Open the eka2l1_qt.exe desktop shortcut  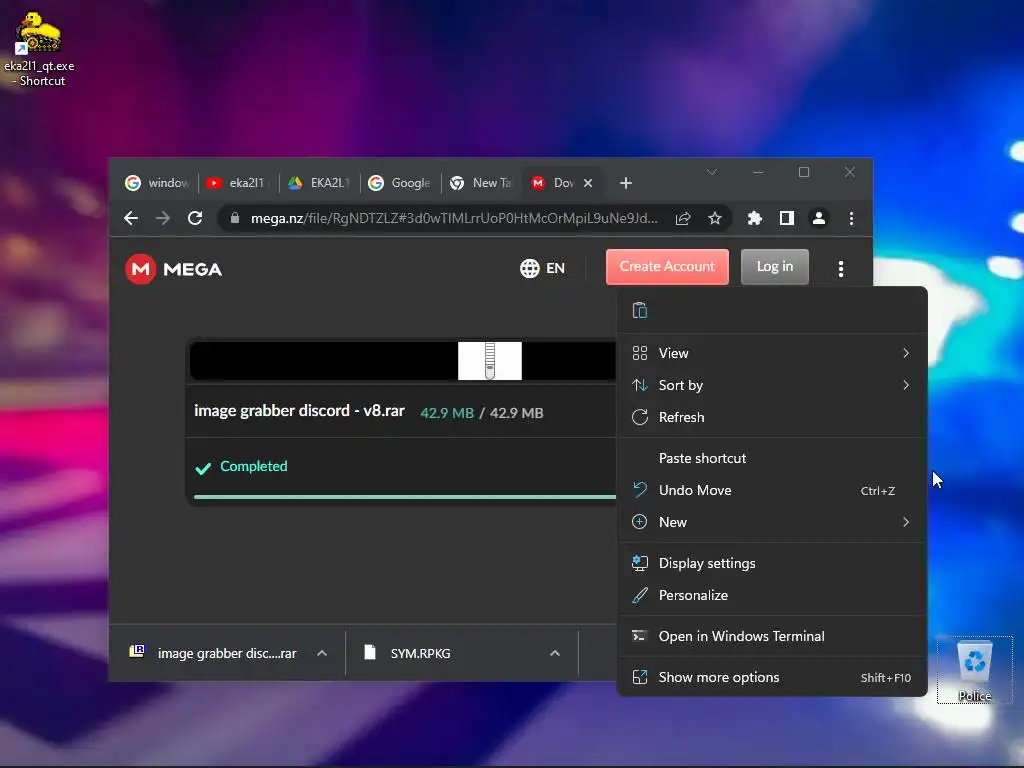click(x=39, y=49)
